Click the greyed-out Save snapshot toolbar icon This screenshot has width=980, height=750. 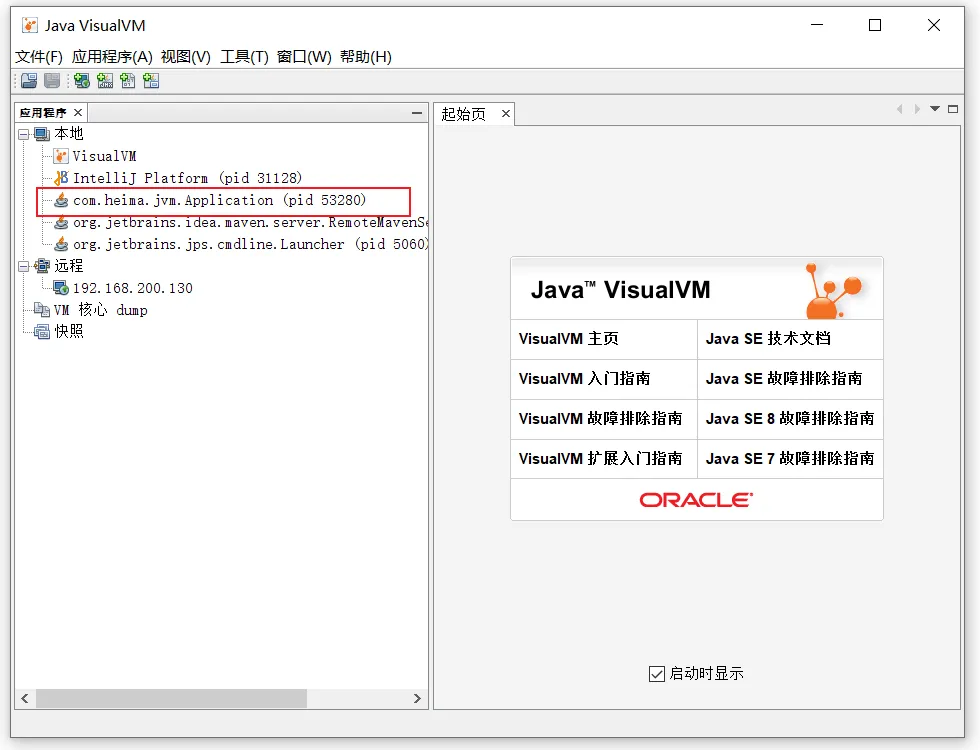(x=52, y=81)
